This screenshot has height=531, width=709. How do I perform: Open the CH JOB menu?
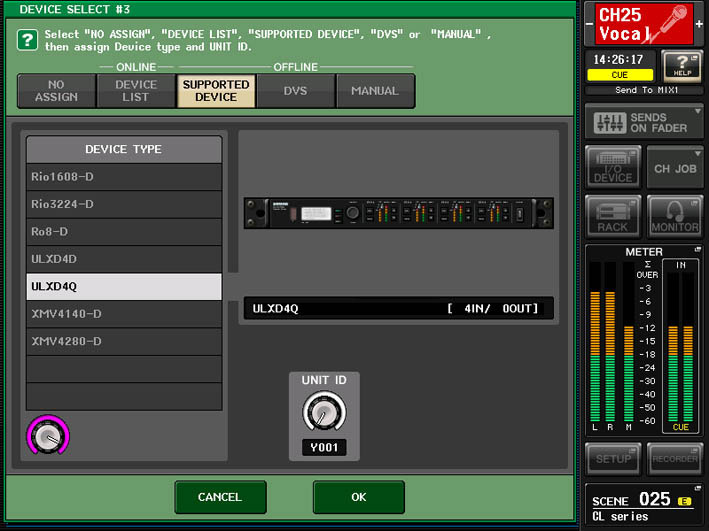(x=675, y=167)
